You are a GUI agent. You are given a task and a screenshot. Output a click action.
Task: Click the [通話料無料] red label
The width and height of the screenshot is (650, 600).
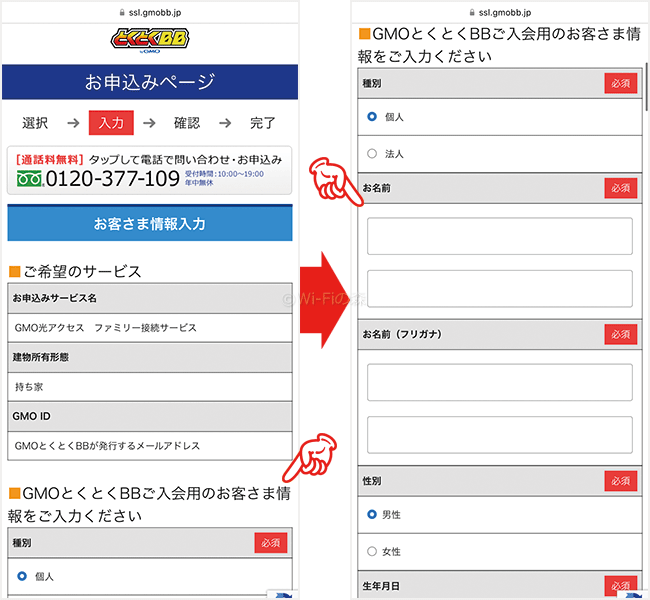[50, 160]
